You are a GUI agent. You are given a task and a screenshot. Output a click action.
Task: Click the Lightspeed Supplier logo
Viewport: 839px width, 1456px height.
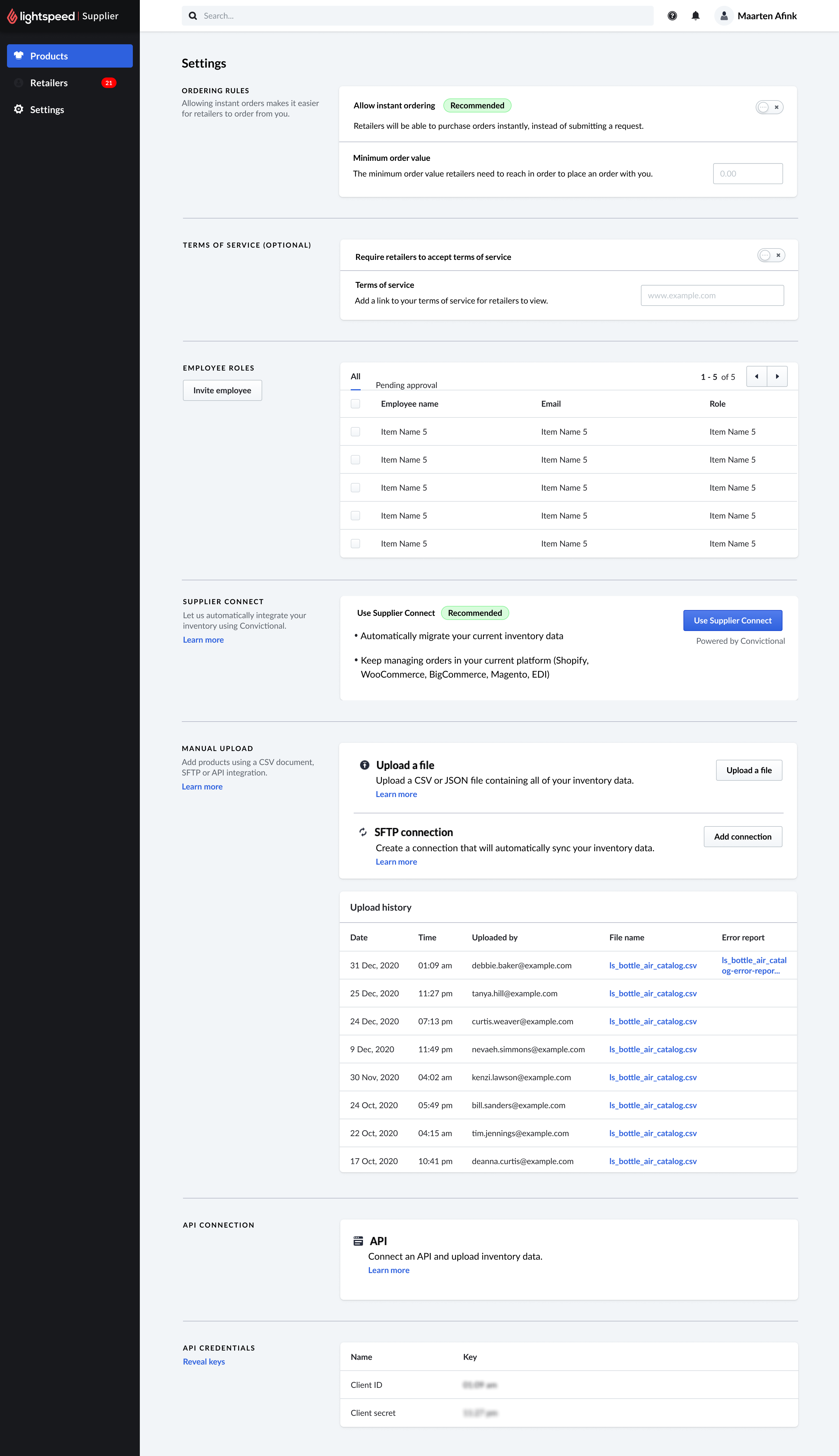coord(62,16)
